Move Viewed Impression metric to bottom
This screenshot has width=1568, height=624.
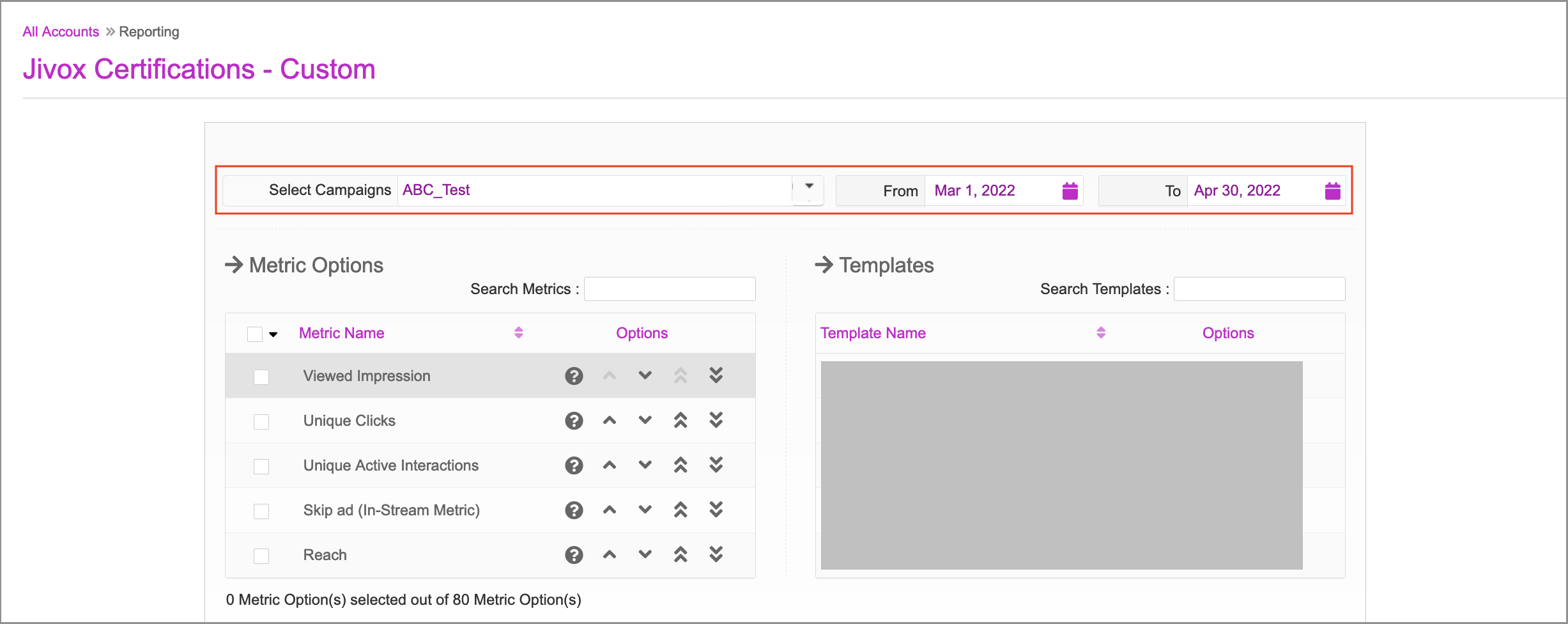coord(716,376)
